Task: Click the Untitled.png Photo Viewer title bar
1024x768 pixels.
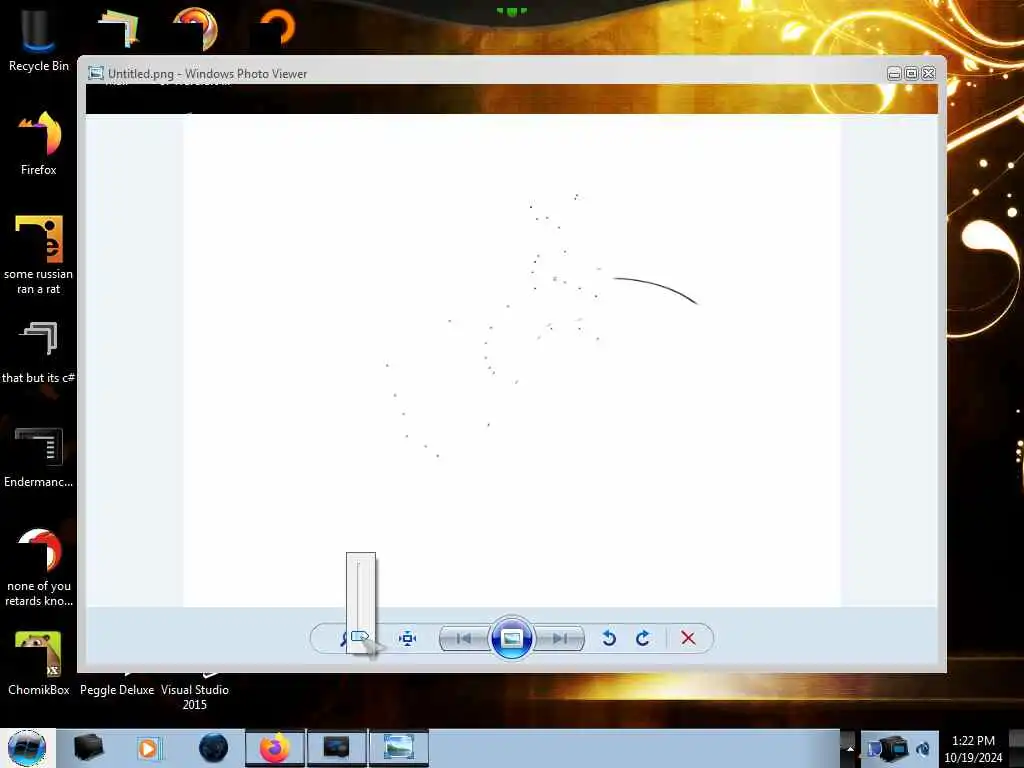Action: [483, 73]
